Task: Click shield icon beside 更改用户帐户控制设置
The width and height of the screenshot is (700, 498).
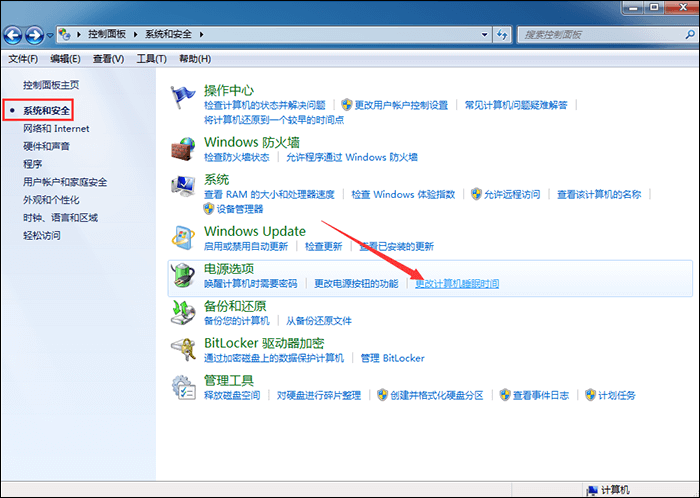Action: [x=347, y=105]
